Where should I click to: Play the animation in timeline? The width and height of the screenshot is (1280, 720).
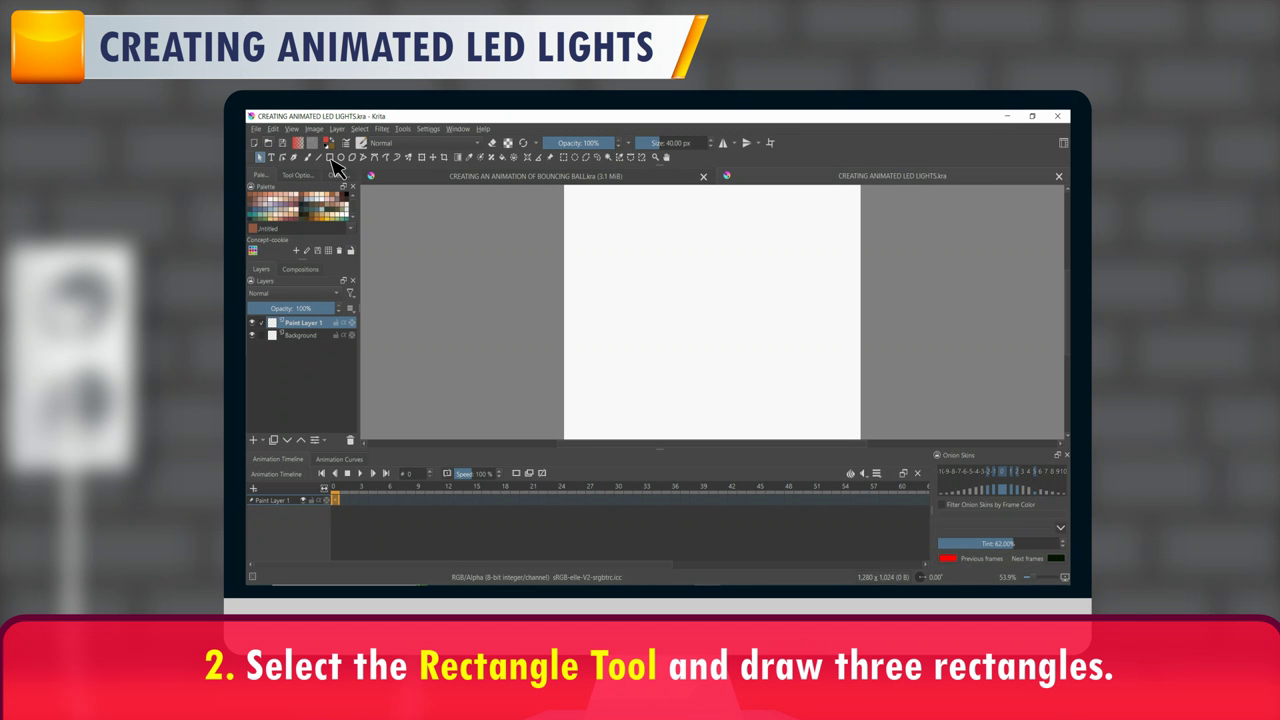pos(360,473)
